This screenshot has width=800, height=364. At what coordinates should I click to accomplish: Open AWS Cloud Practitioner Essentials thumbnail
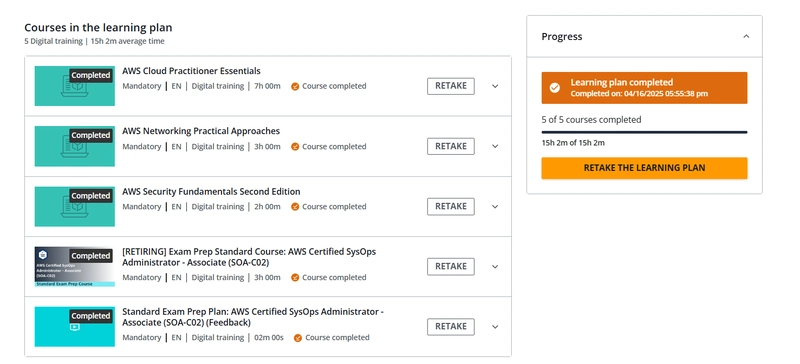coord(74,86)
